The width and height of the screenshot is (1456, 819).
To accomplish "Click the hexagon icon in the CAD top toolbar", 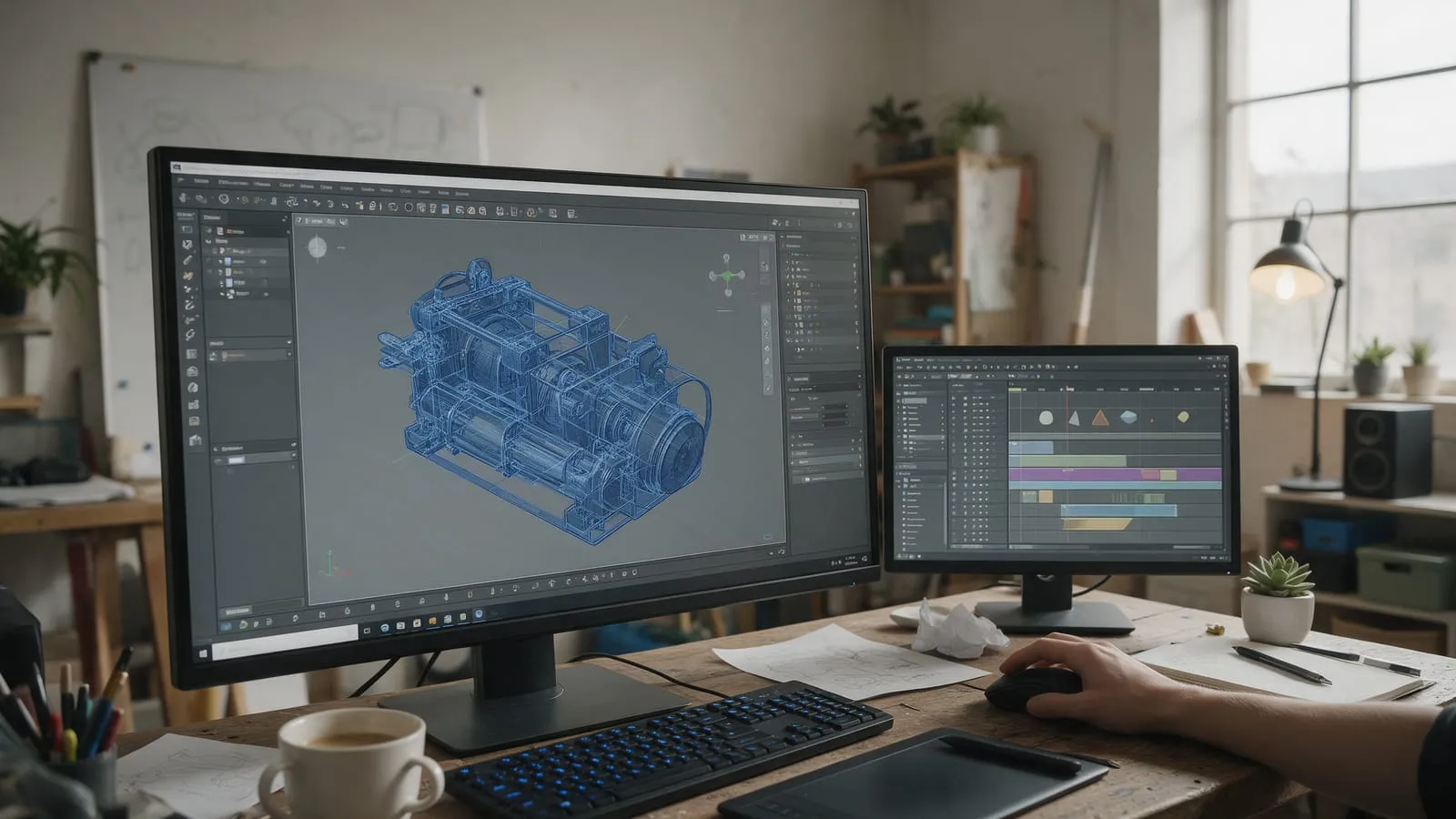I will click(x=224, y=199).
